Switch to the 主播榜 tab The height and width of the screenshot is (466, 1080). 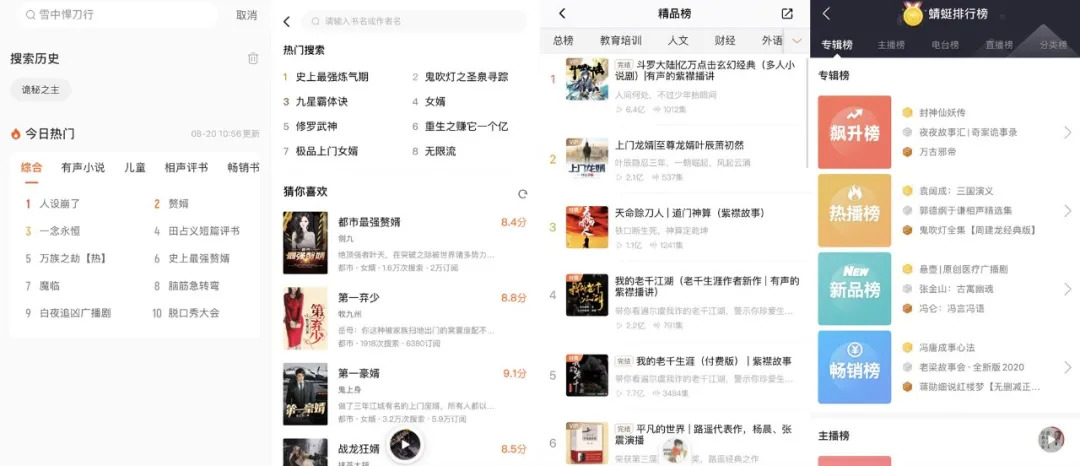pos(891,45)
